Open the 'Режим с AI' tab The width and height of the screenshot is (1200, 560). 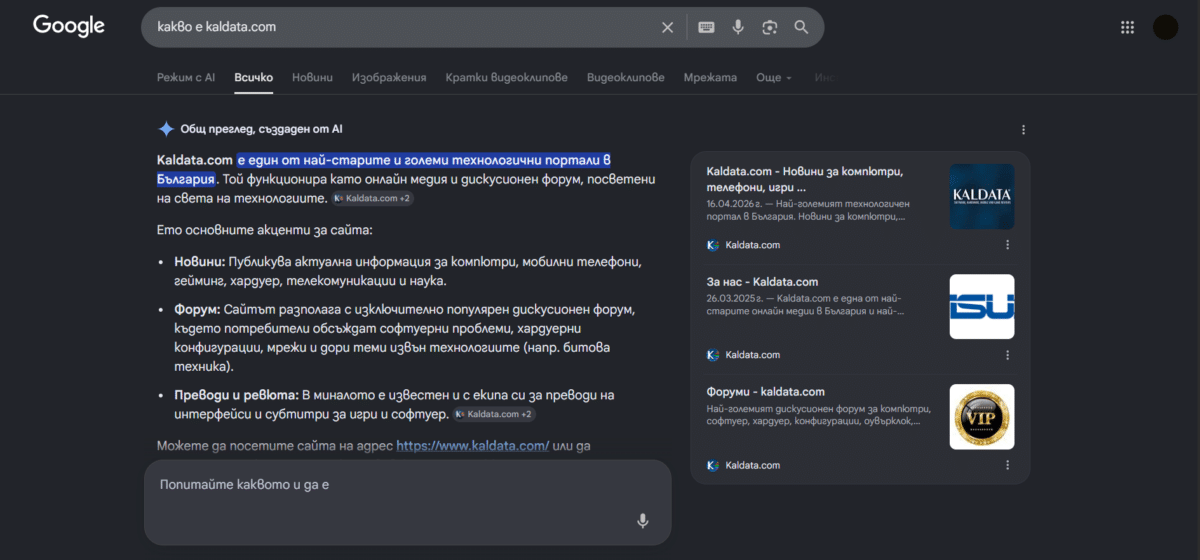(186, 77)
